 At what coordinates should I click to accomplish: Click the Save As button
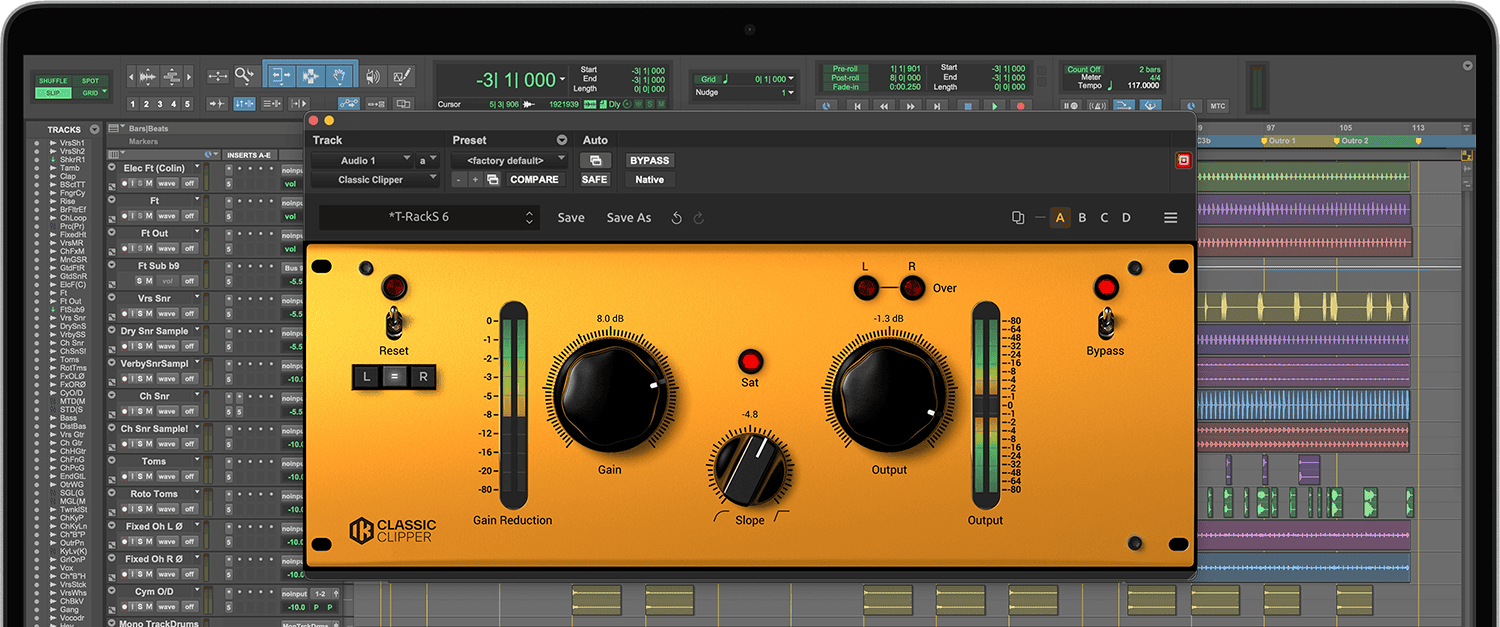[x=628, y=218]
